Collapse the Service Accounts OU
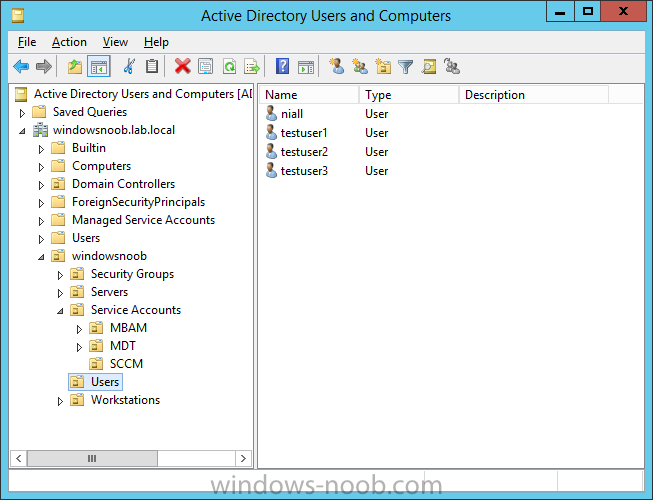Image resolution: width=653 pixels, height=500 pixels. (60, 311)
